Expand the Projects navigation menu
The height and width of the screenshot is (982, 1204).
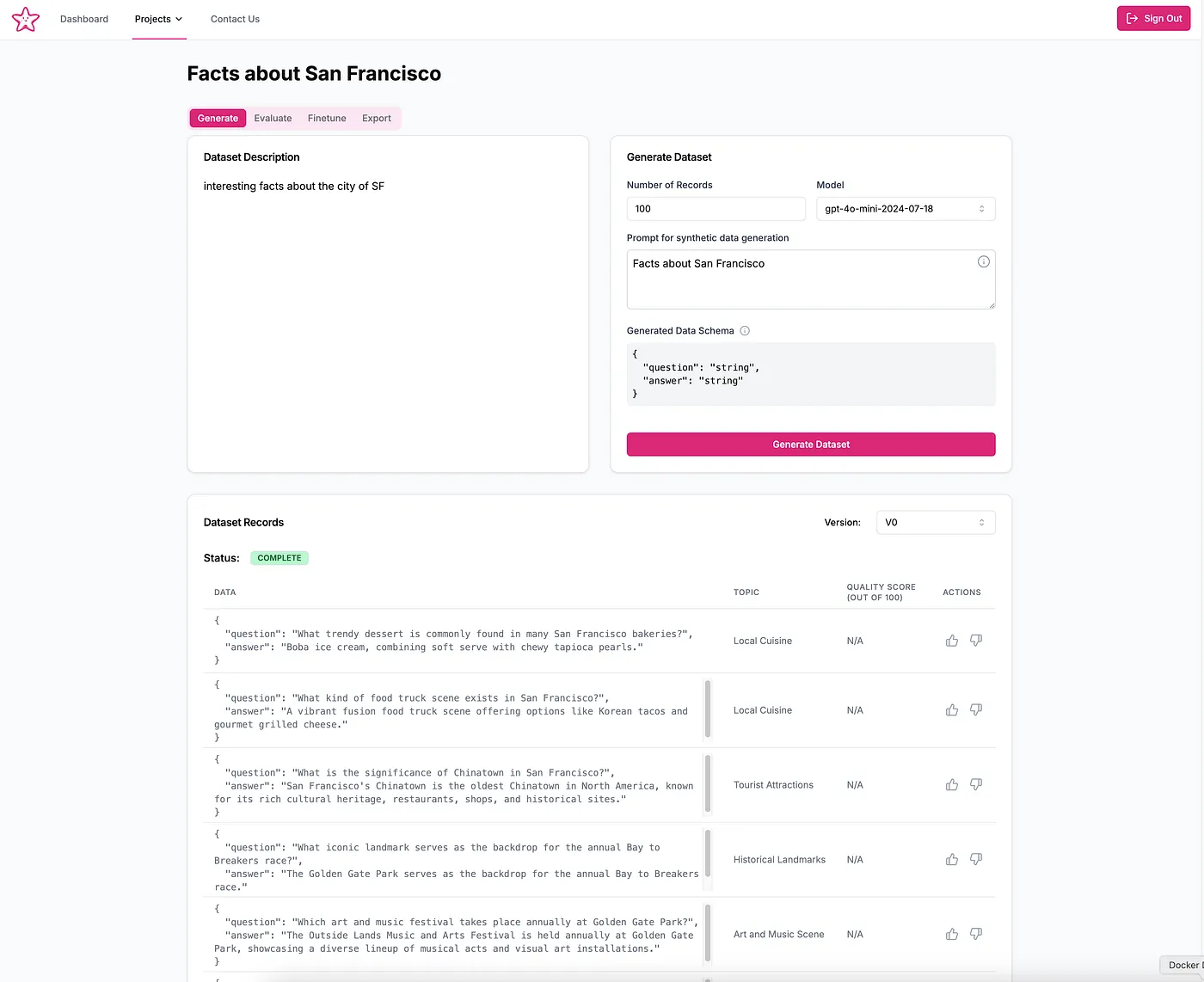158,18
